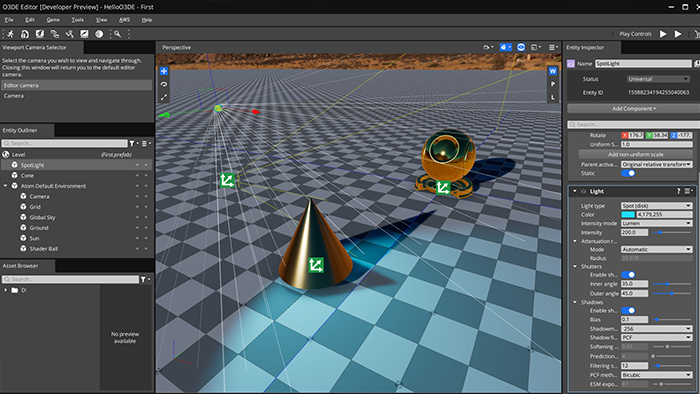This screenshot has width=700, height=394.
Task: Switch to Local reference space L
Action: [x=553, y=97]
